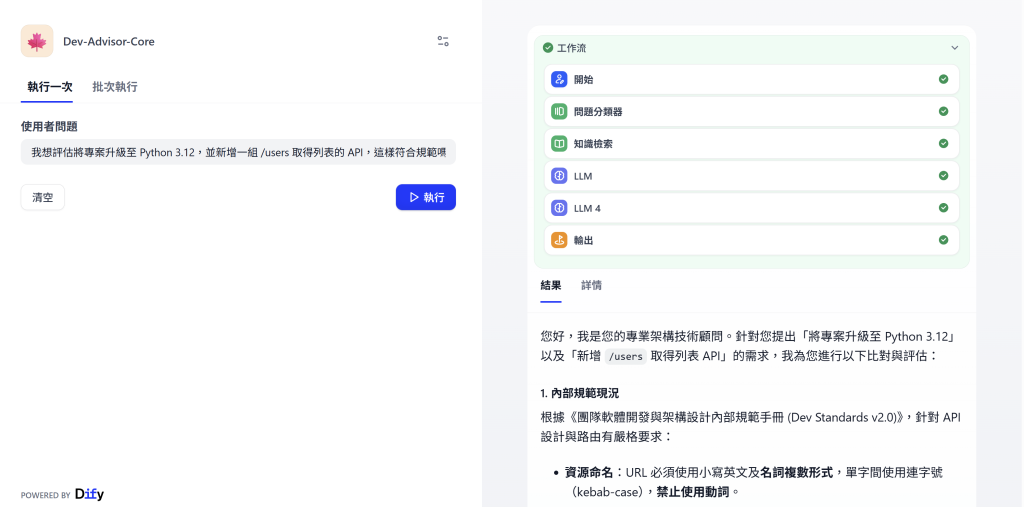Click the heading 1. 內部規範現況

coord(580,393)
